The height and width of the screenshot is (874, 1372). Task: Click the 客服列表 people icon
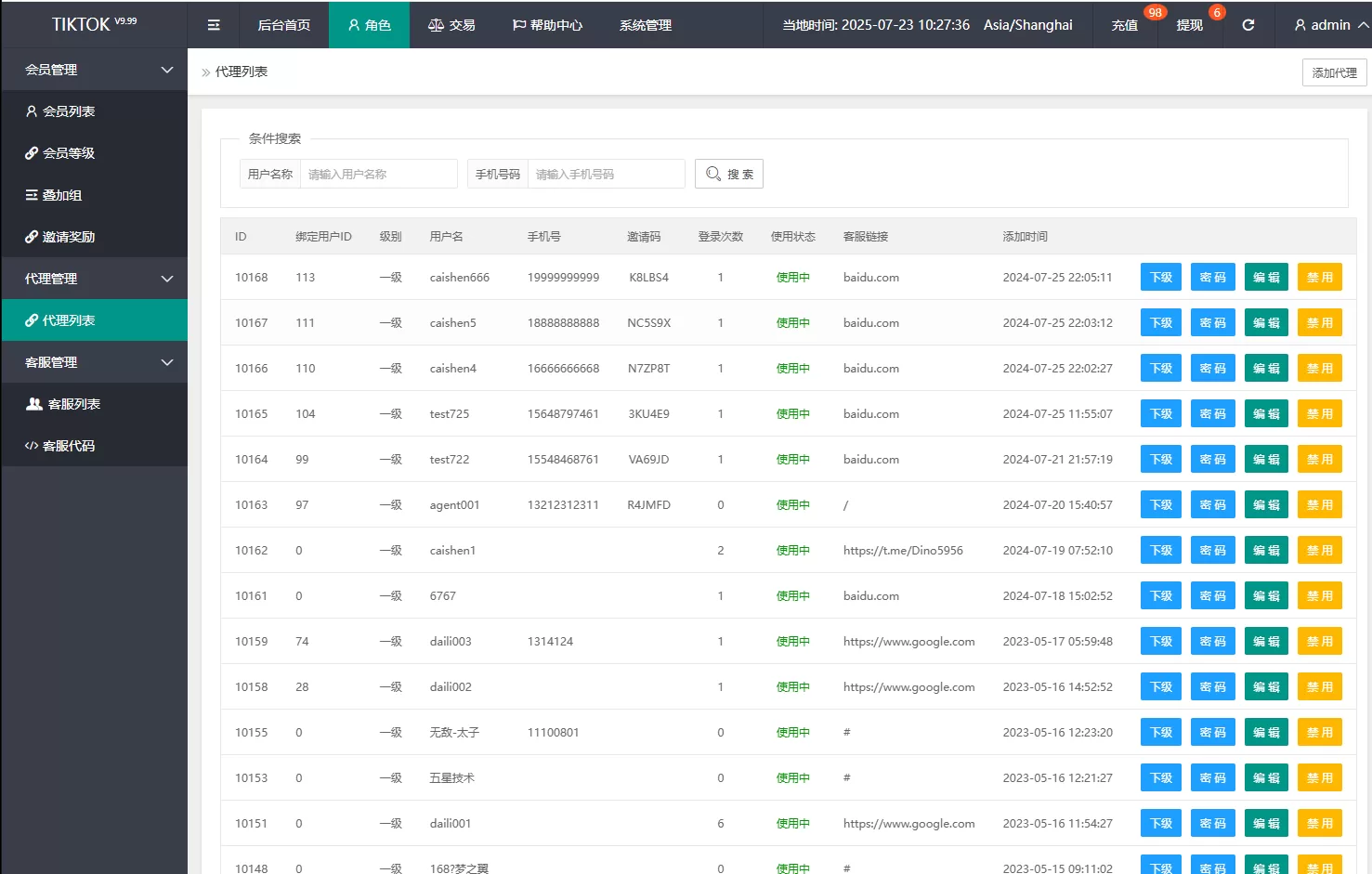pos(34,403)
